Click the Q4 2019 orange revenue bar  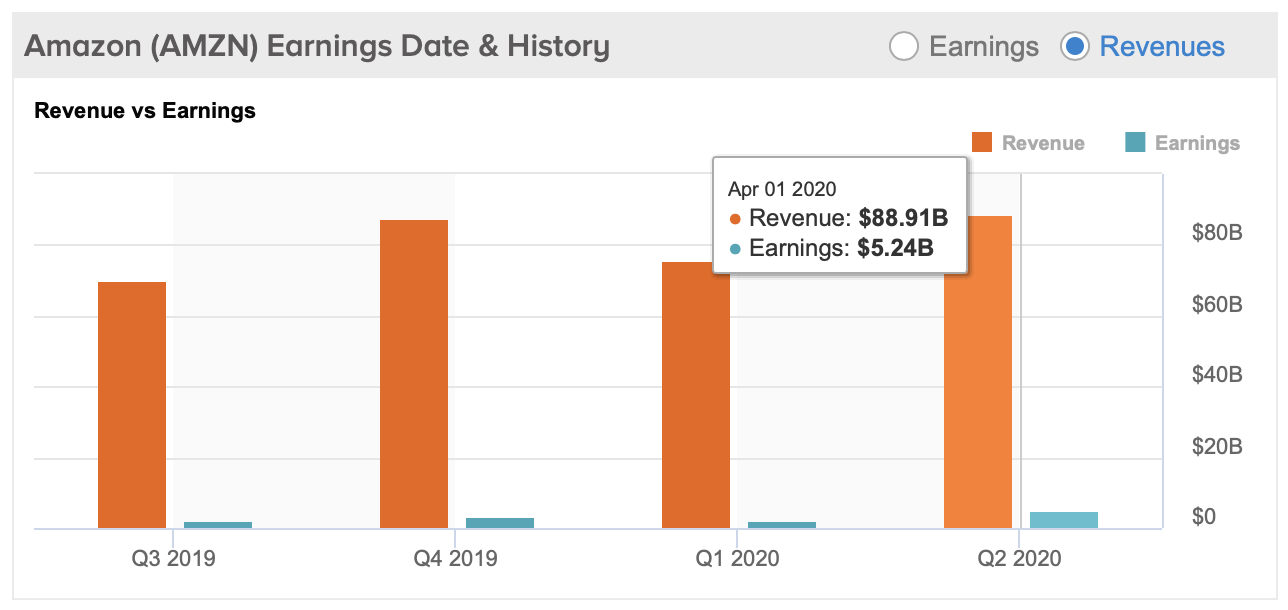tap(414, 374)
